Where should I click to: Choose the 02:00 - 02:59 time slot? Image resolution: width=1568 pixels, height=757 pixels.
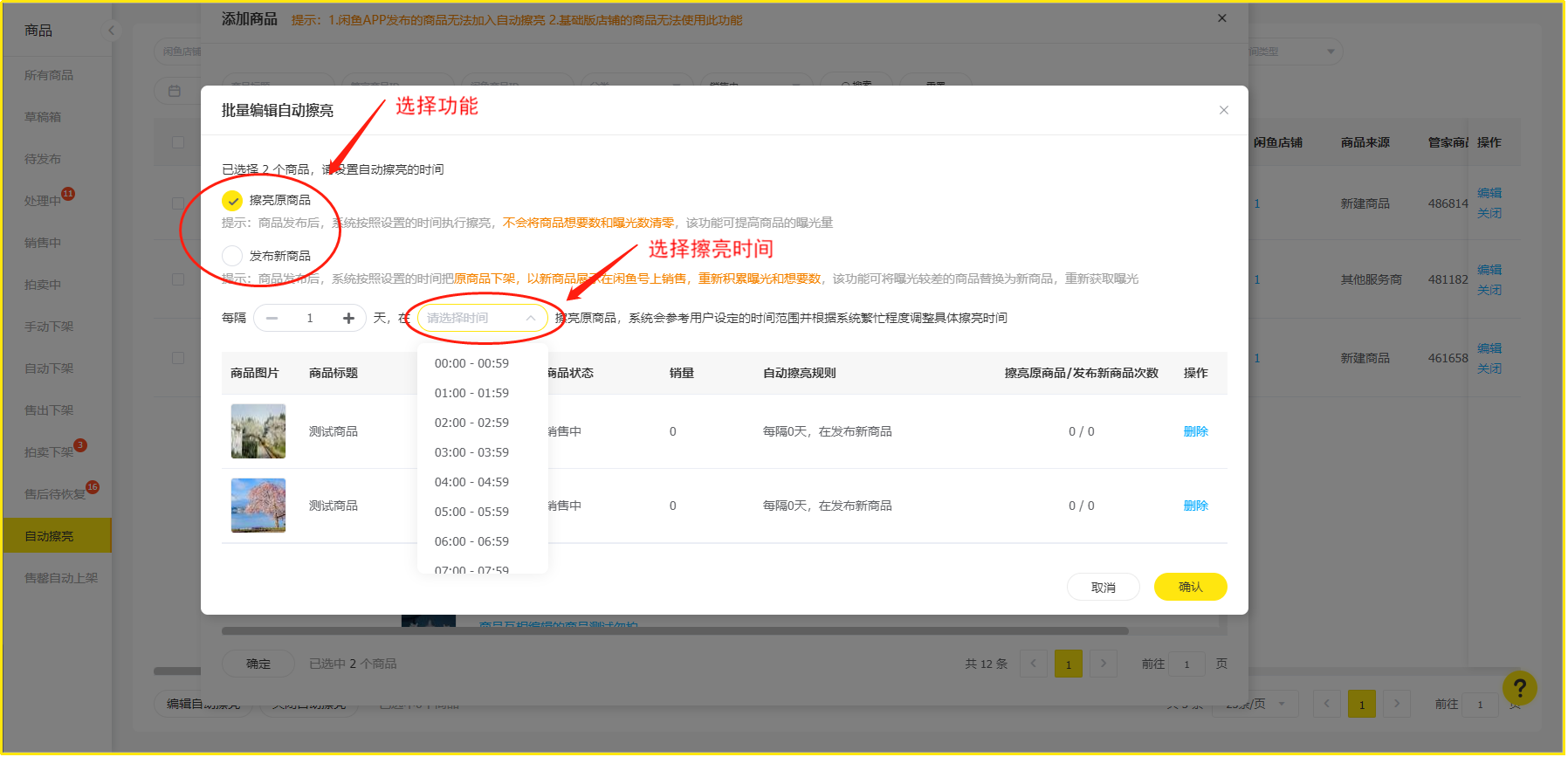pos(471,423)
